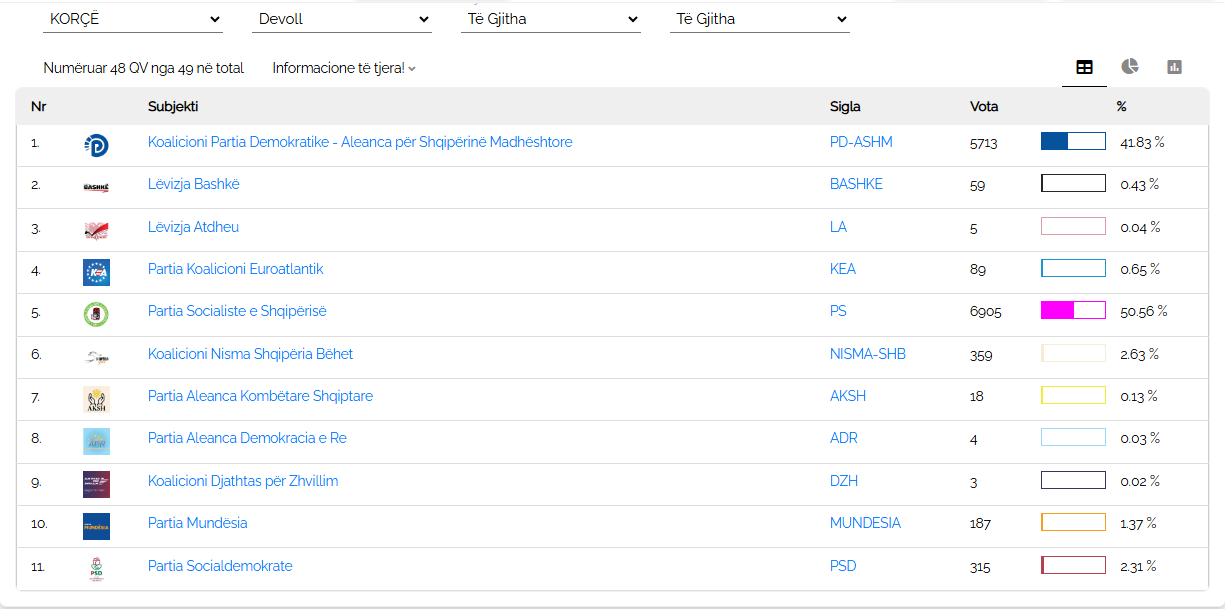Click the Partia Demokratike party logo
Image resolution: width=1225 pixels, height=609 pixels.
click(x=96, y=145)
